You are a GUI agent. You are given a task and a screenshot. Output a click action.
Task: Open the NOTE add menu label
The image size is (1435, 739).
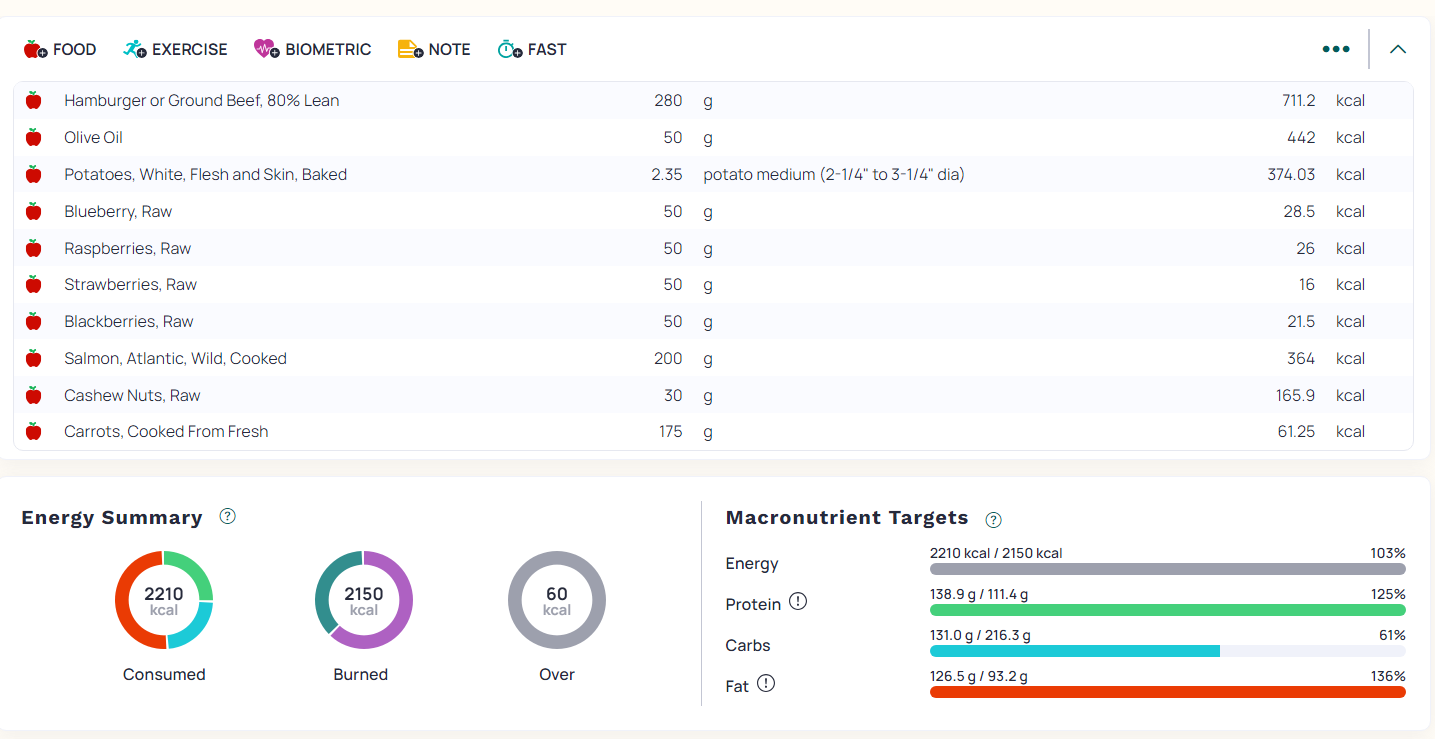pos(449,49)
